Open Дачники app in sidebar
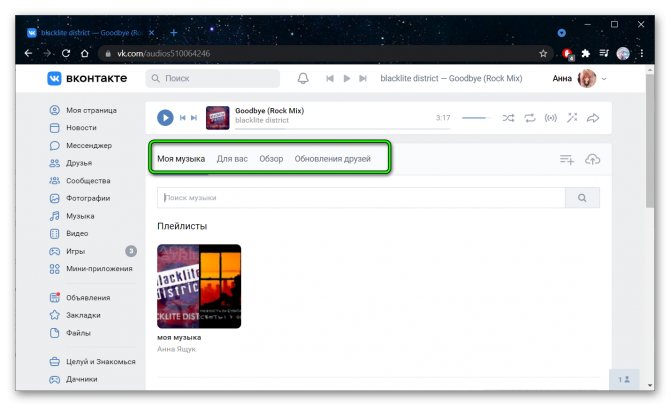 (x=73, y=380)
